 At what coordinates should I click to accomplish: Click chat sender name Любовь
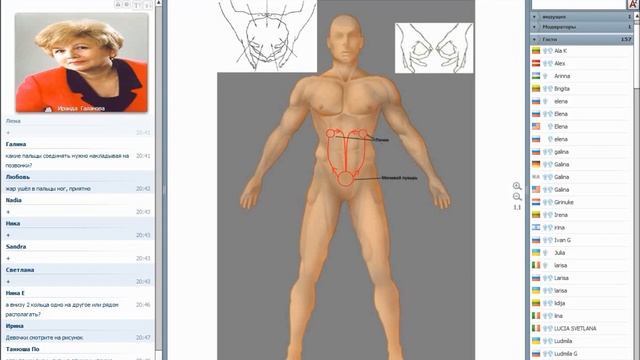(x=18, y=177)
